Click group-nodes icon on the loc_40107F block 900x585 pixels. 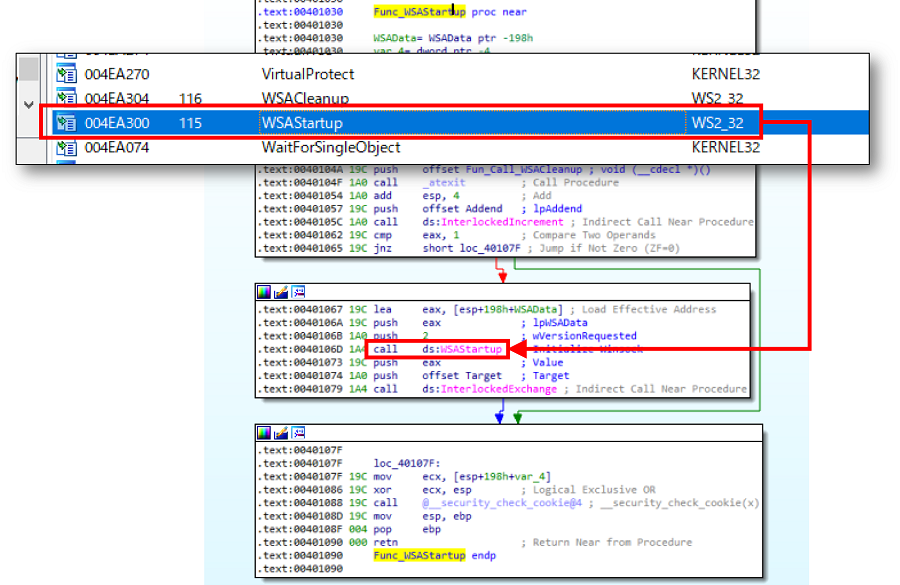(x=298, y=432)
